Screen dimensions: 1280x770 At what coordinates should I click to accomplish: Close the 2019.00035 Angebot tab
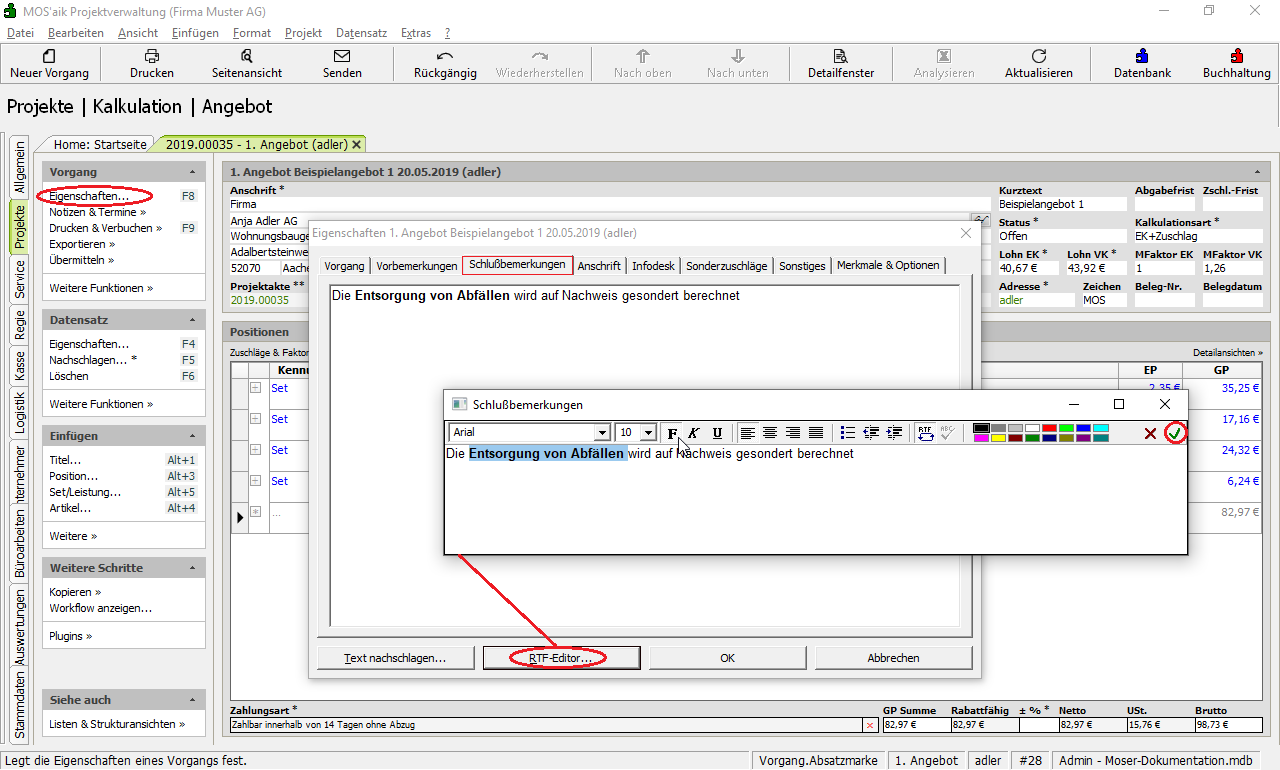[x=357, y=145]
